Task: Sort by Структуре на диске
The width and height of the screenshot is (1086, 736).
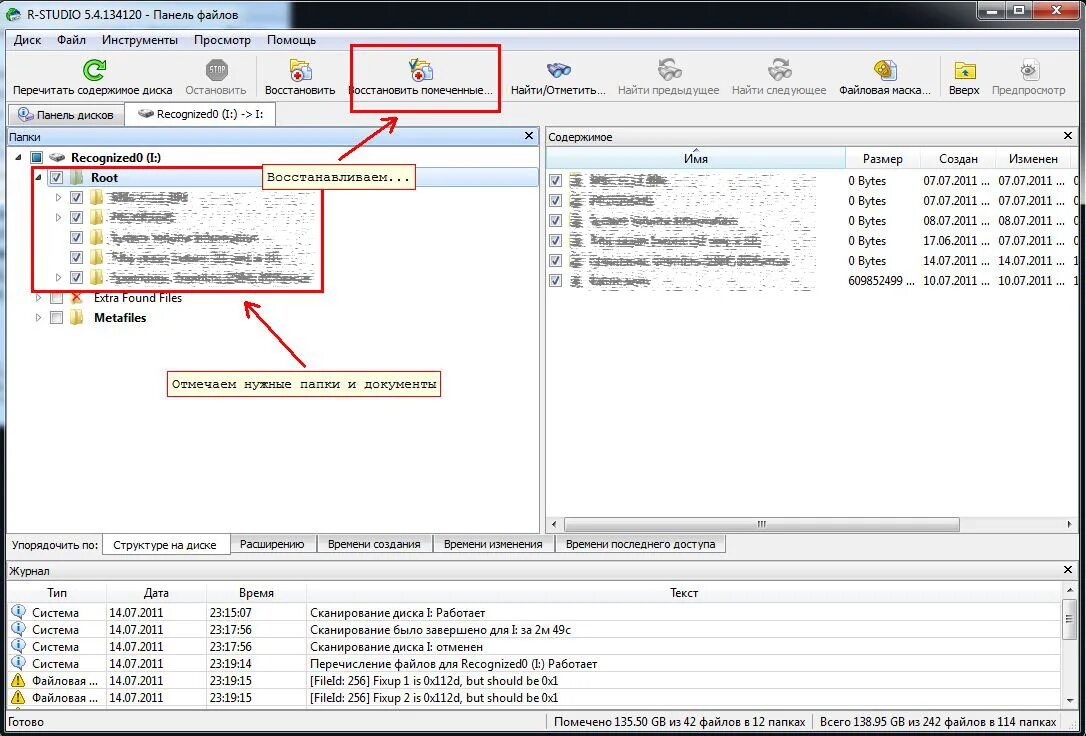Action: 164,545
